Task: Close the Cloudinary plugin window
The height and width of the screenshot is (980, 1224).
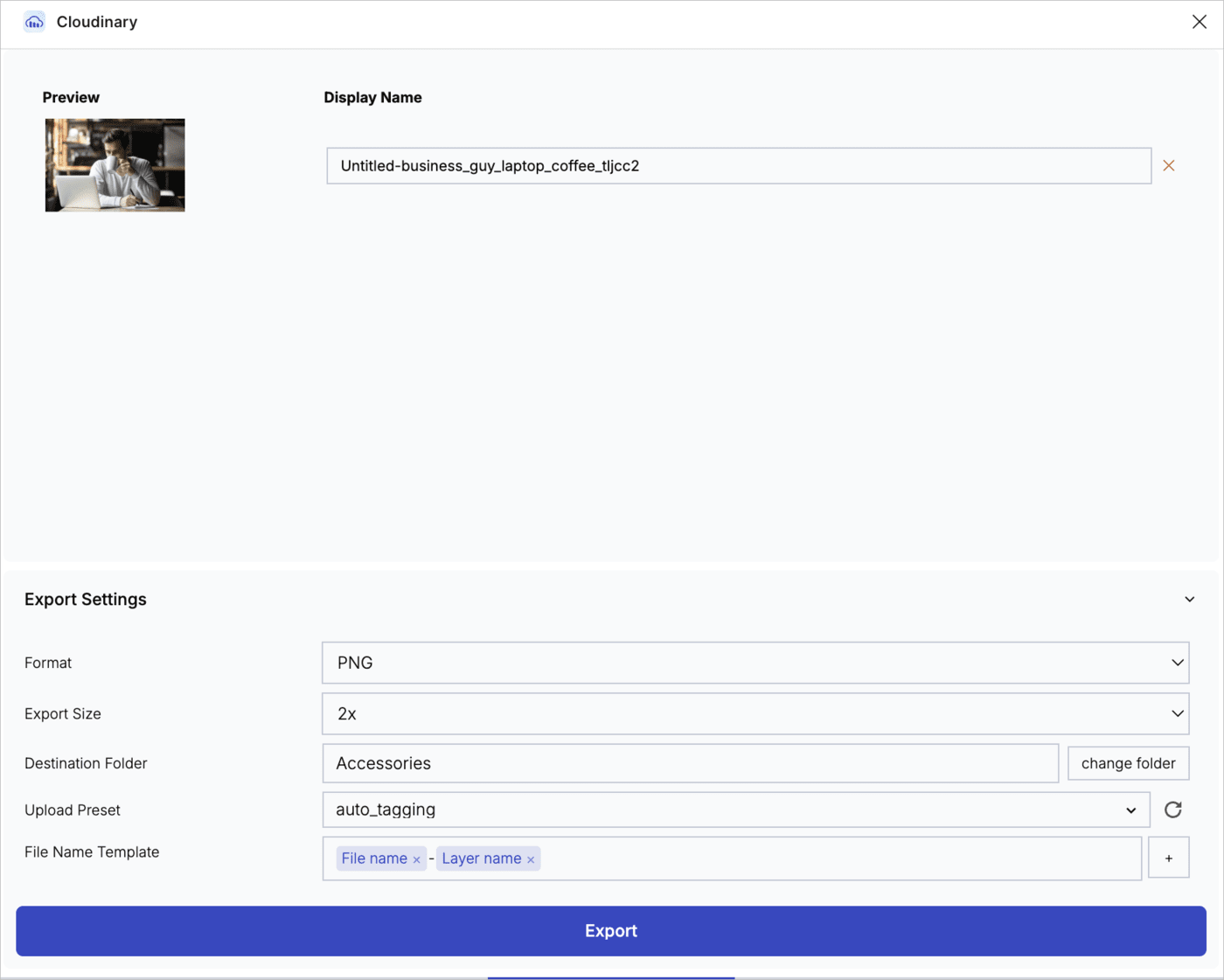Action: tap(1199, 22)
